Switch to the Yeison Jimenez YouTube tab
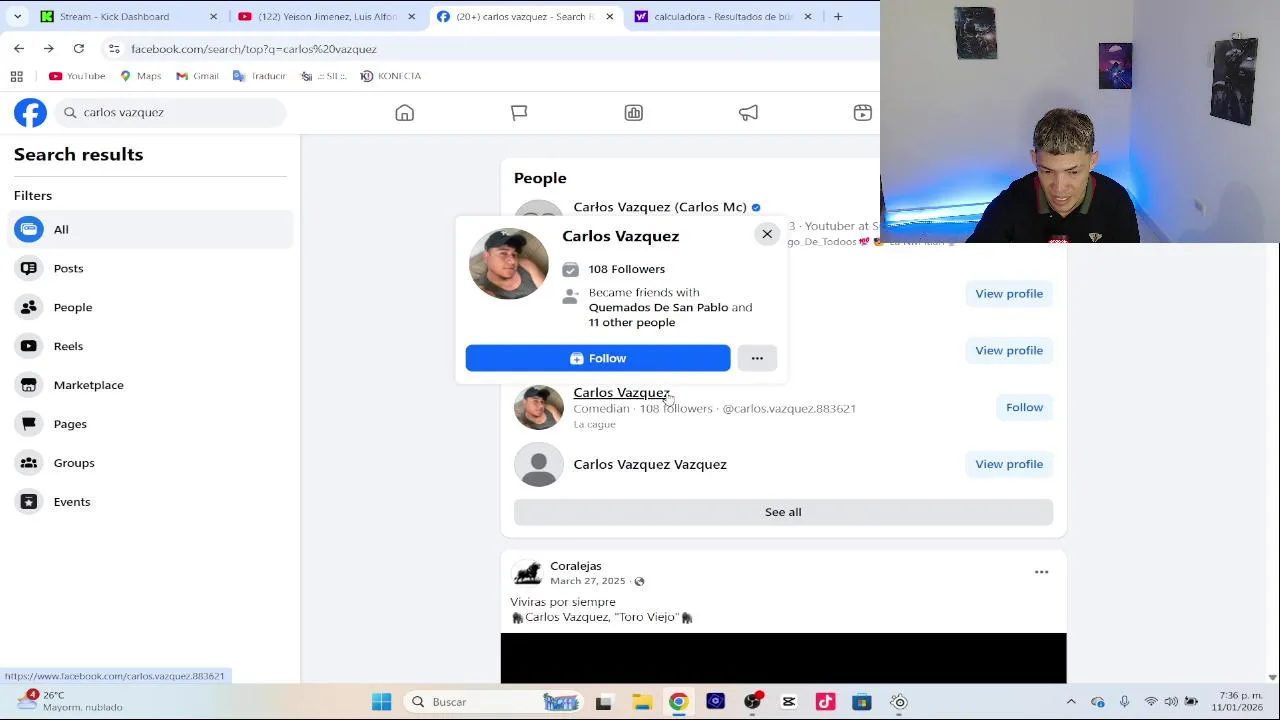Image resolution: width=1280 pixels, height=720 pixels. coord(327,17)
